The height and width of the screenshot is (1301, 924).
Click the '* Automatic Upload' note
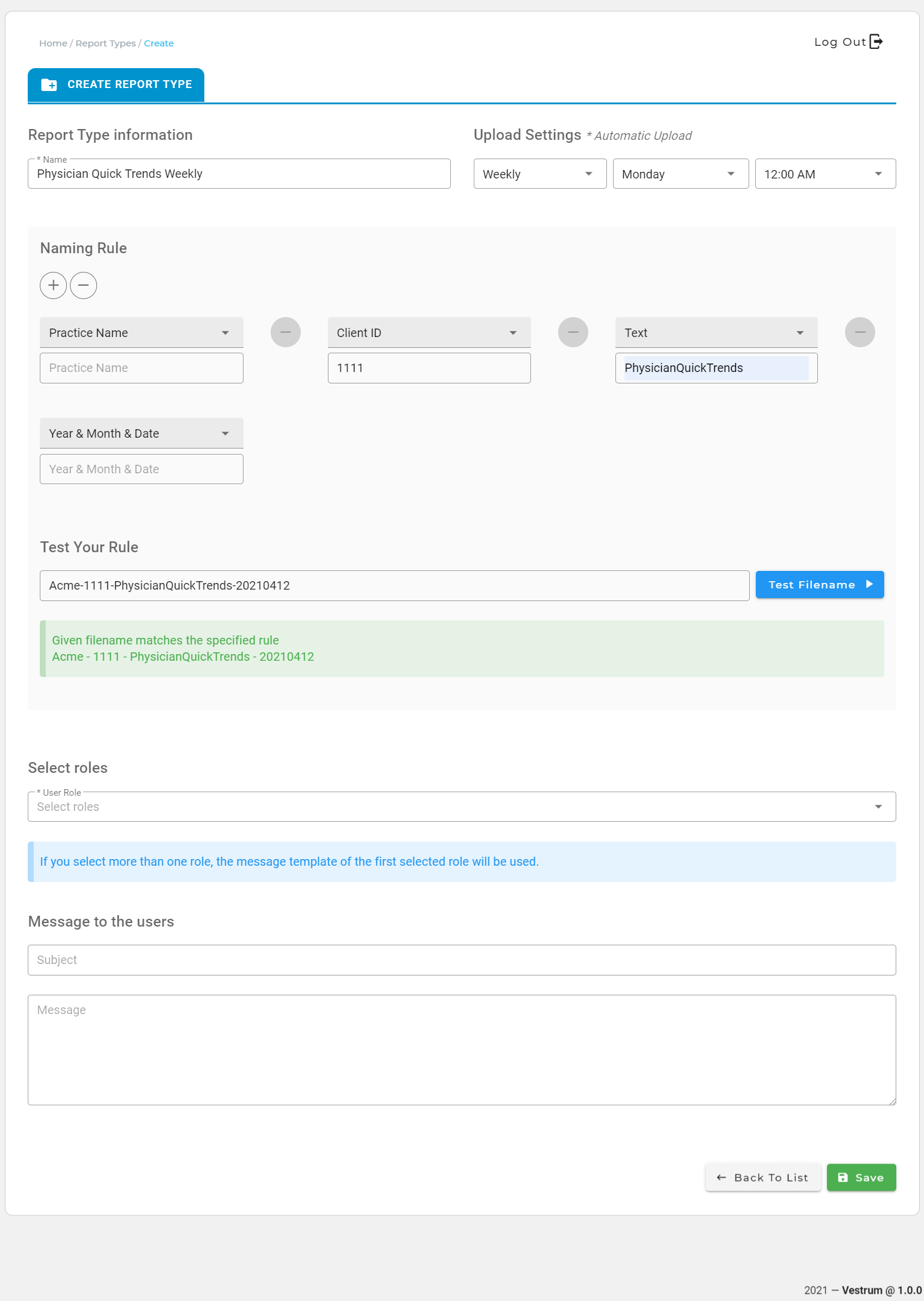(639, 136)
